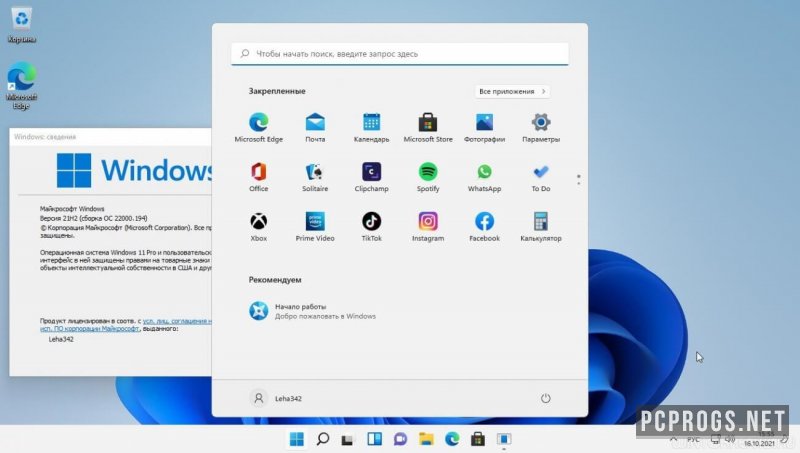This screenshot has height=453, width=800.
Task: Open Widgets panel on taskbar
Action: pos(374,439)
